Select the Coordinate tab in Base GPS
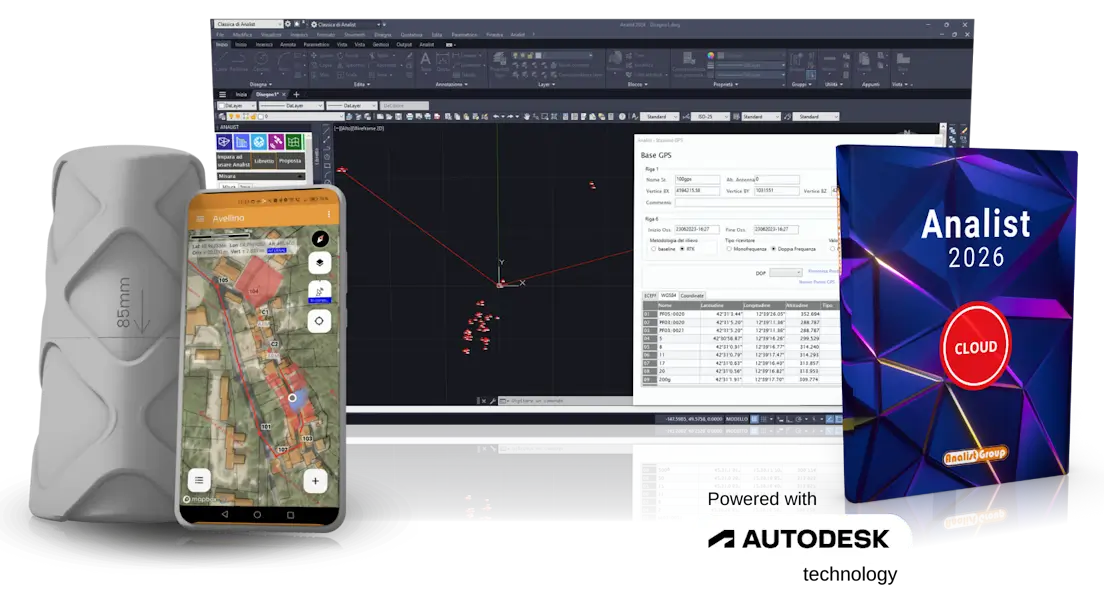Screen dimensions: 1104x600 (x=691, y=296)
